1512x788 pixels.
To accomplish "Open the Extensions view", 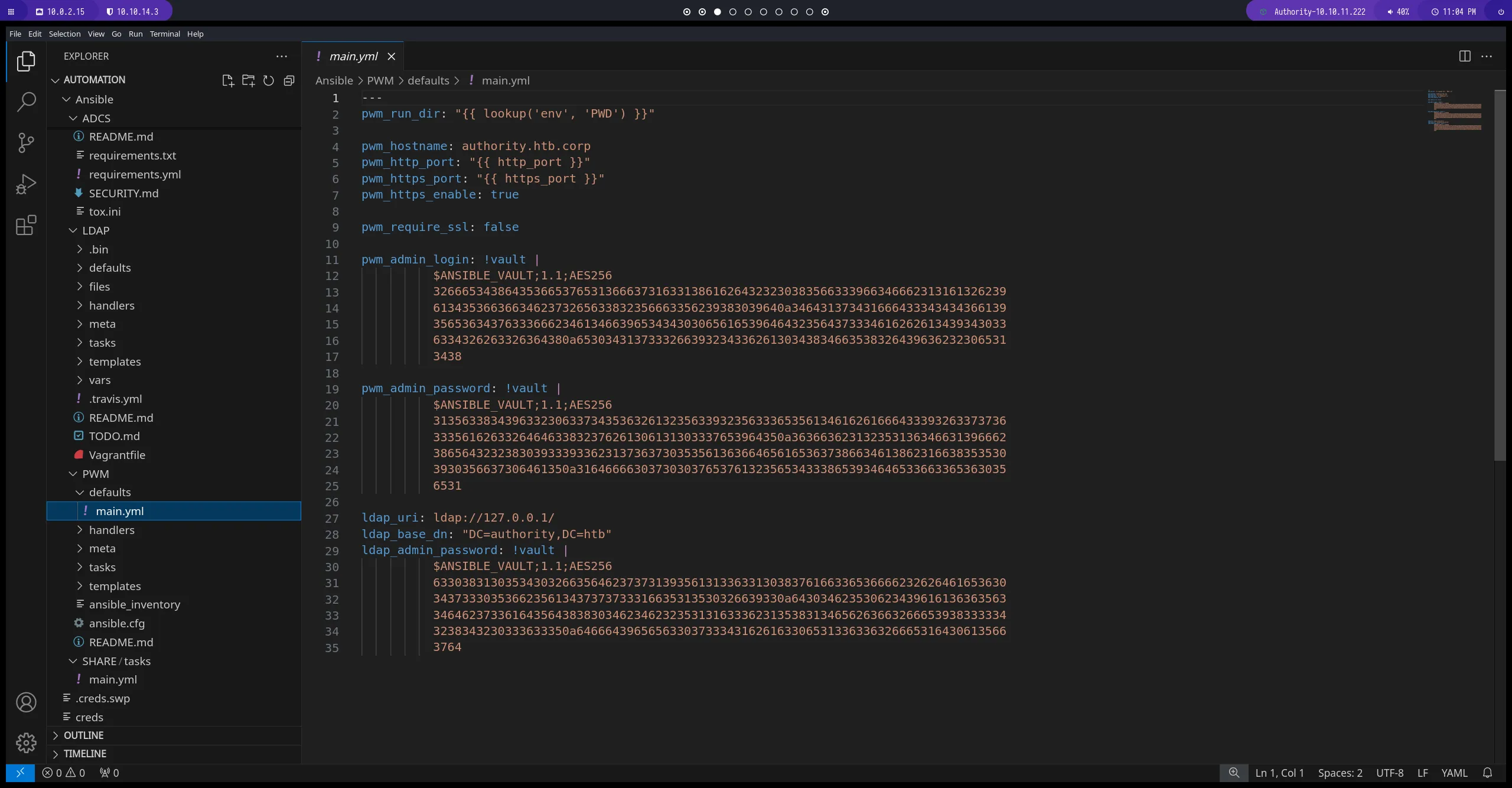I will (26, 225).
